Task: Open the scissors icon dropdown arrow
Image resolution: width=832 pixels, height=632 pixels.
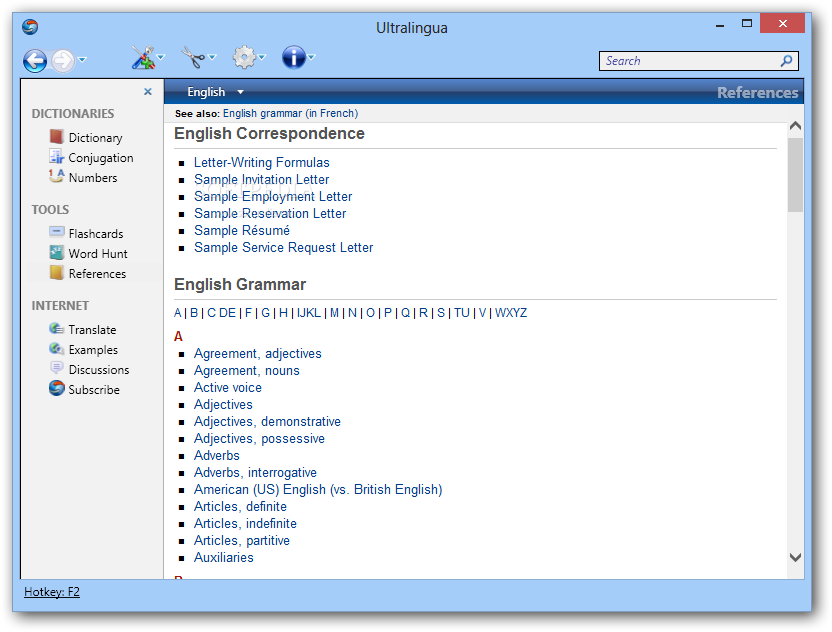Action: (x=212, y=57)
